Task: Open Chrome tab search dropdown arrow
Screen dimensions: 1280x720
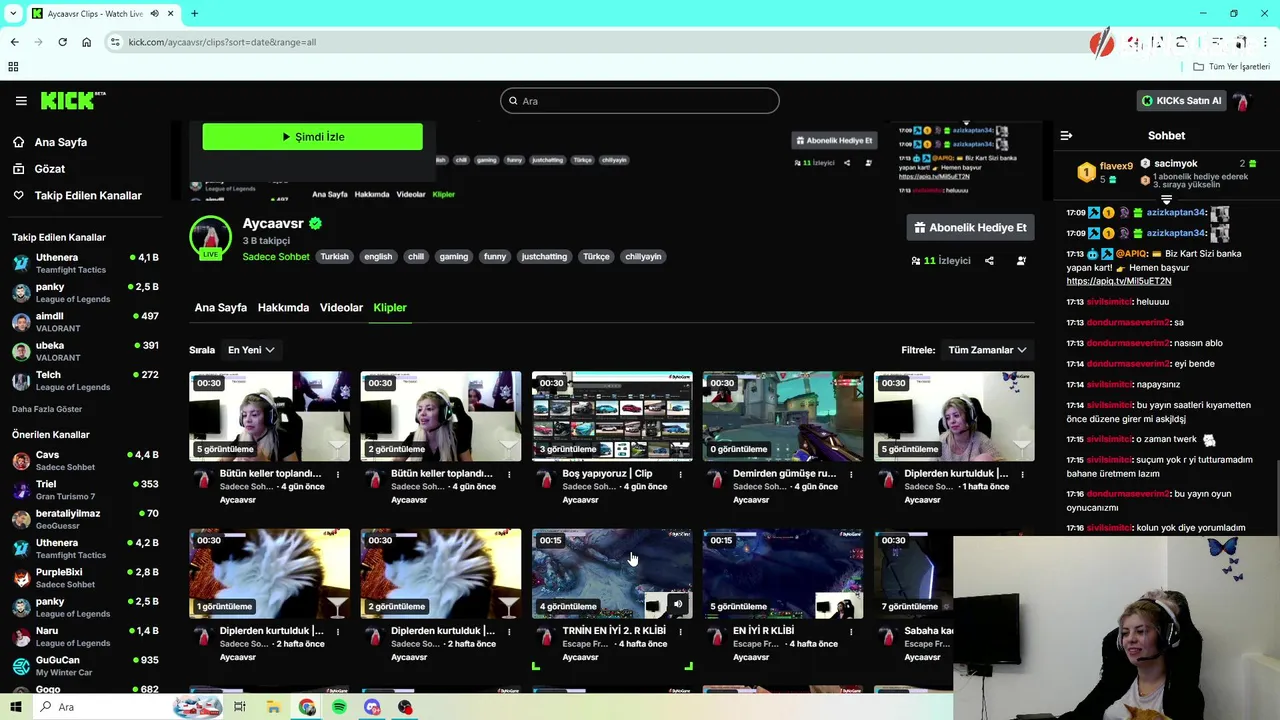Action: (x=14, y=13)
